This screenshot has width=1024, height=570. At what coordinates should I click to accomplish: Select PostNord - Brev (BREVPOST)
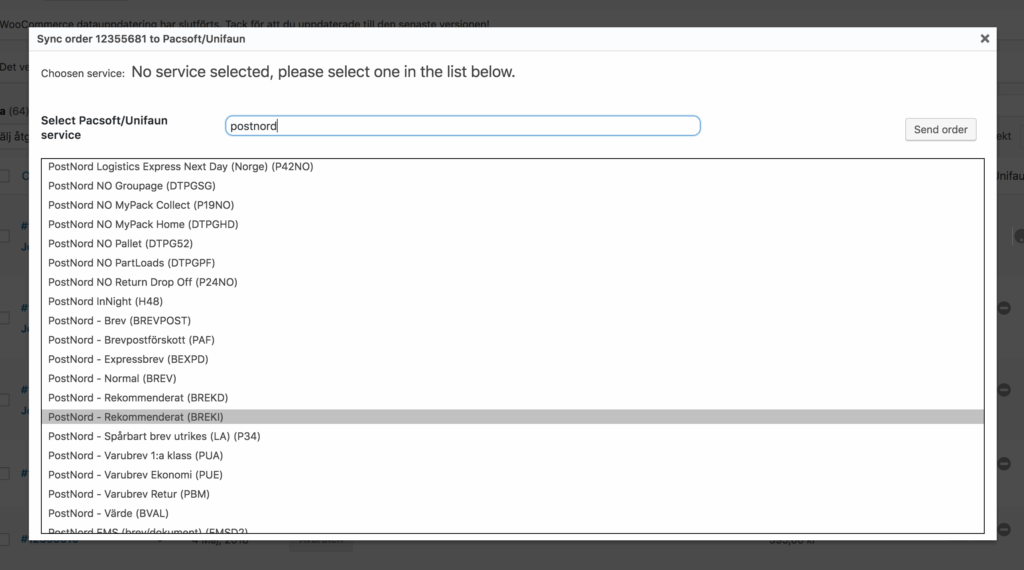click(x=119, y=321)
